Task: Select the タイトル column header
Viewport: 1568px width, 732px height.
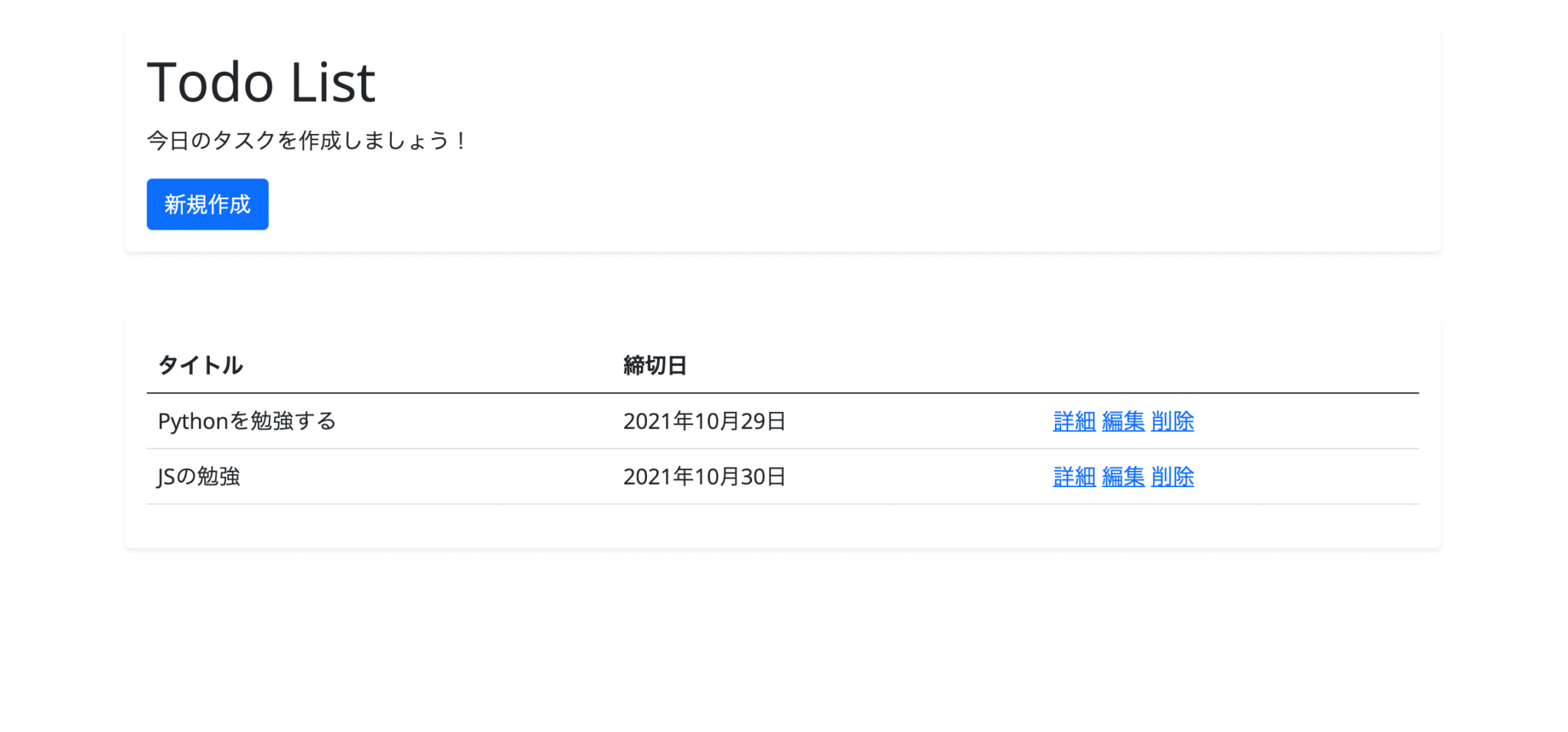Action: [200, 365]
